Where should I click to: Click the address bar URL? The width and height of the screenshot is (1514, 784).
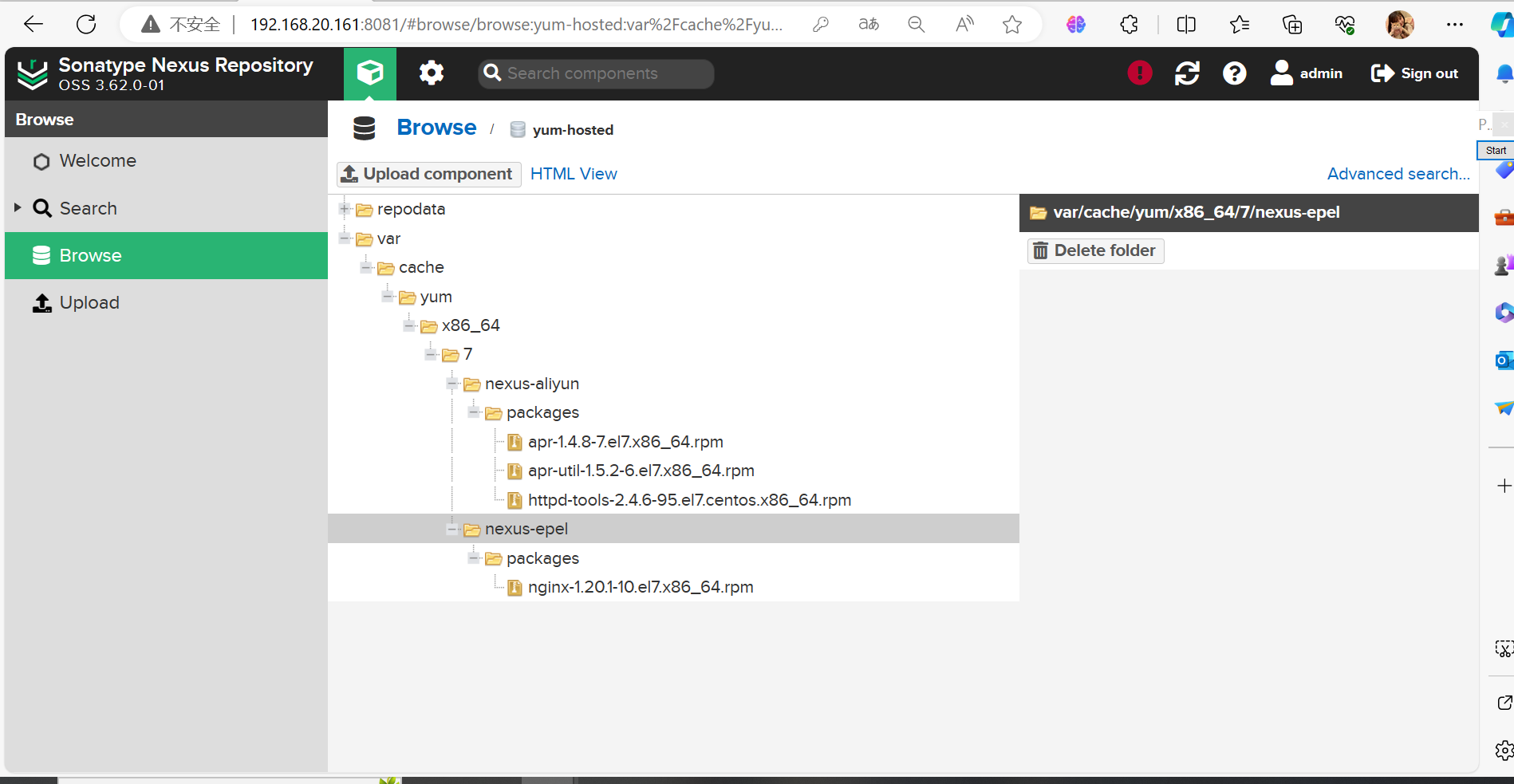pos(516,25)
